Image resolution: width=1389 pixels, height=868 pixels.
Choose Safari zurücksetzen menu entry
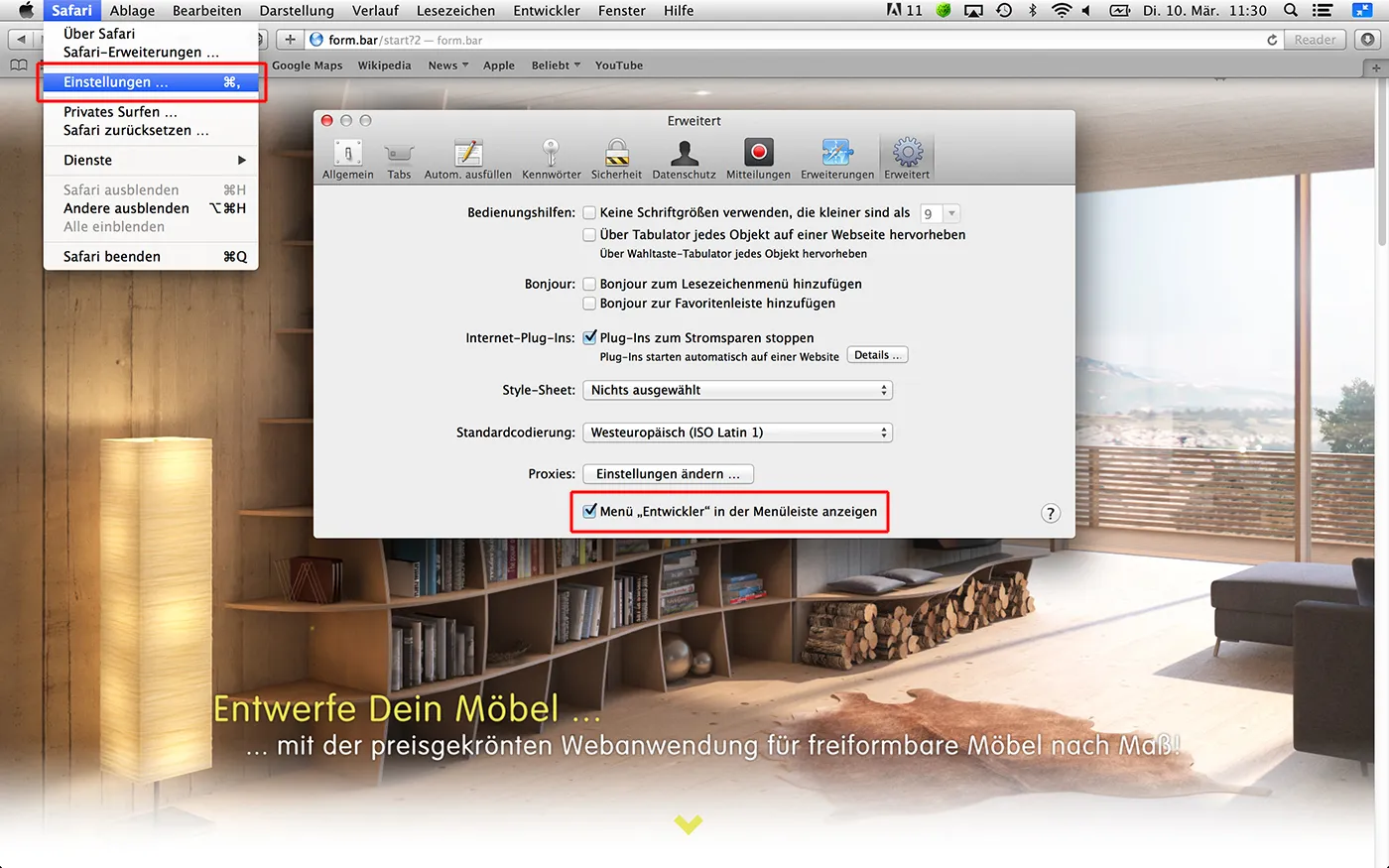click(x=151, y=130)
